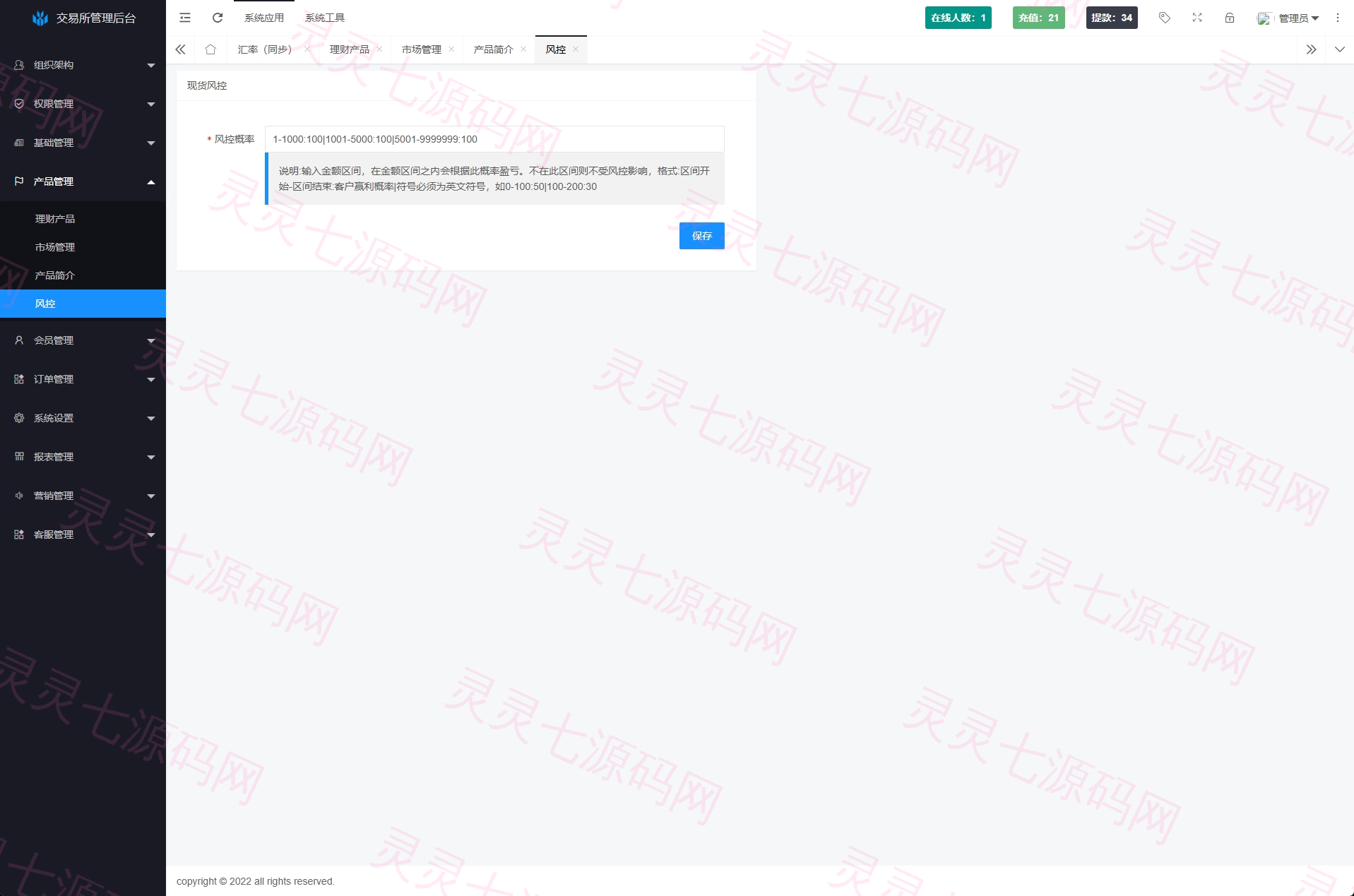Go to home tab icon

pyautogui.click(x=210, y=49)
